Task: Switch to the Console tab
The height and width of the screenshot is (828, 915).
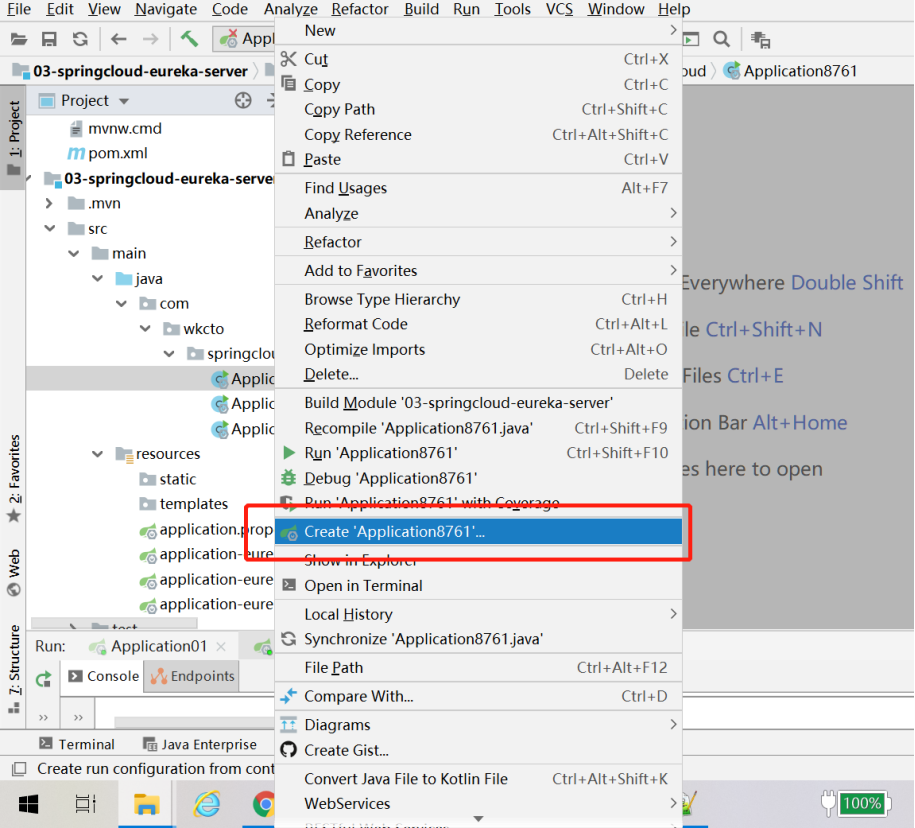Action: pos(103,676)
